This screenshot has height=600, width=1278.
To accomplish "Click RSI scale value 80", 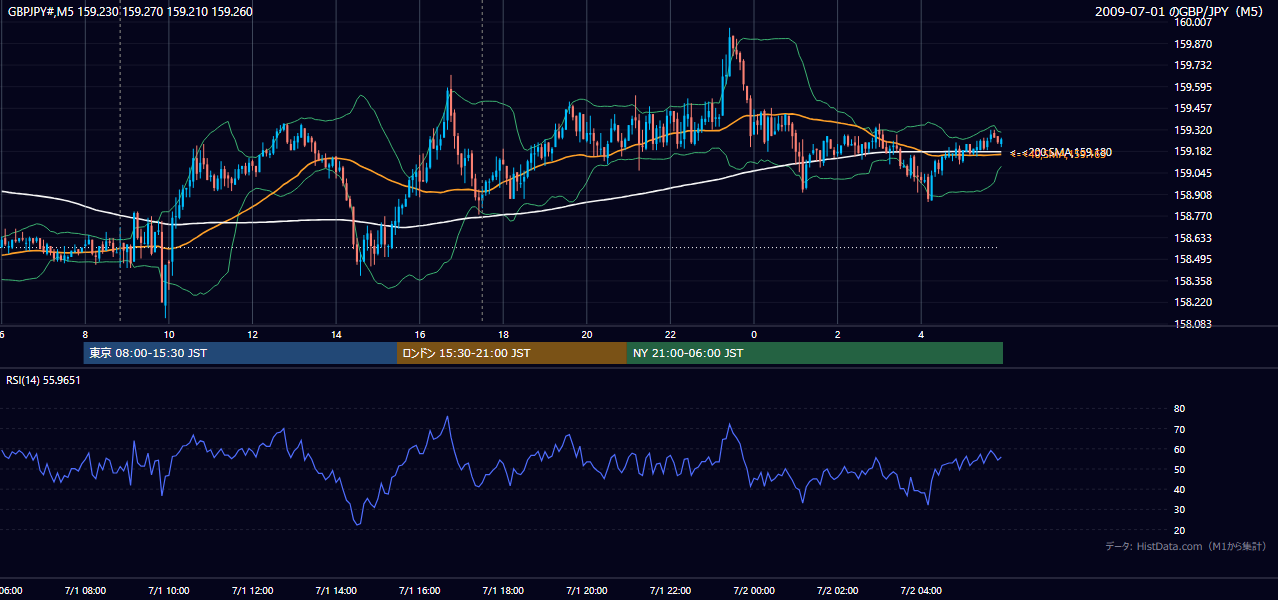I will (x=1179, y=409).
